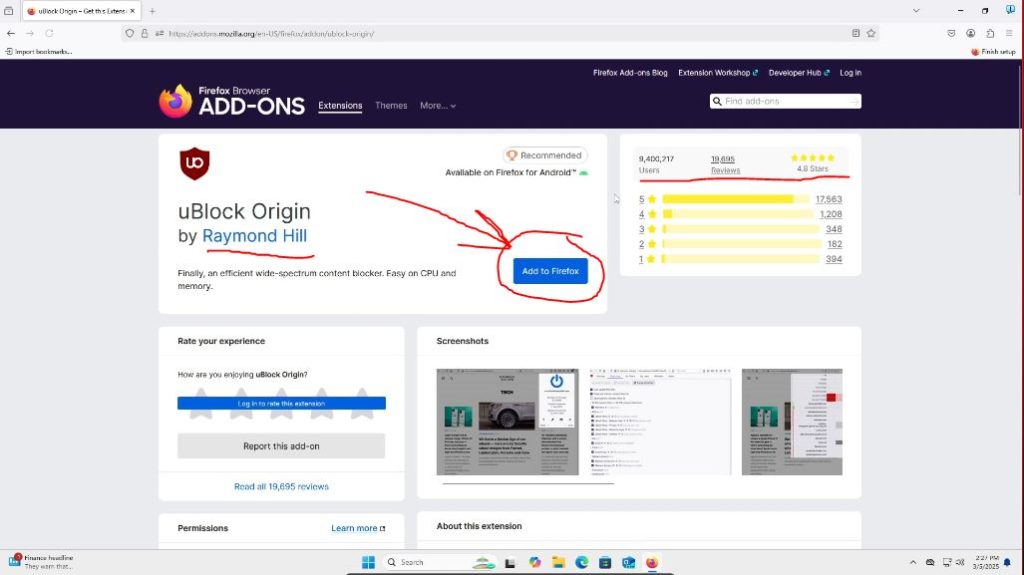Open Outlook from the taskbar
The width and height of the screenshot is (1024, 575).
point(629,562)
